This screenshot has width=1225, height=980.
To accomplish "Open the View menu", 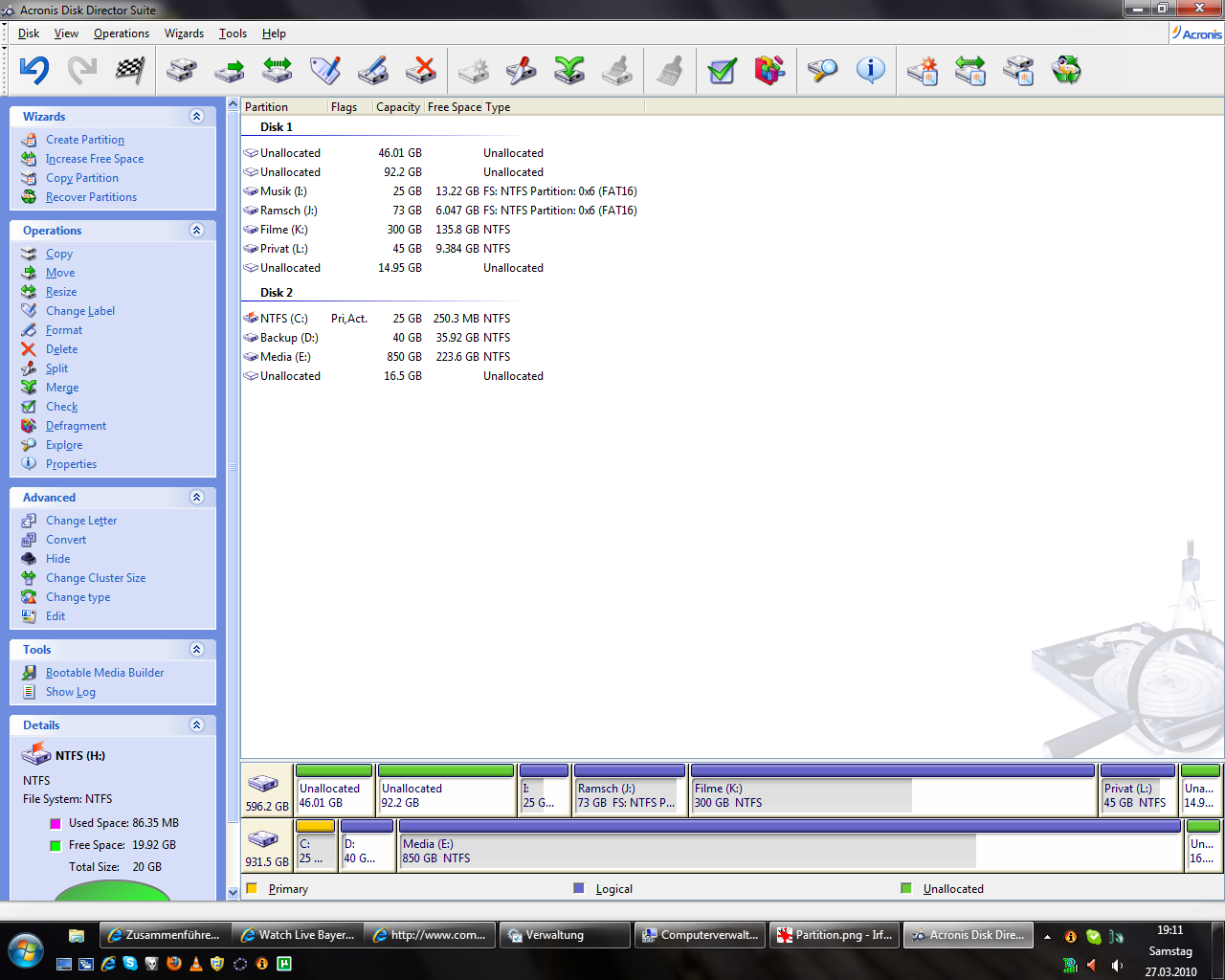I will coord(66,33).
